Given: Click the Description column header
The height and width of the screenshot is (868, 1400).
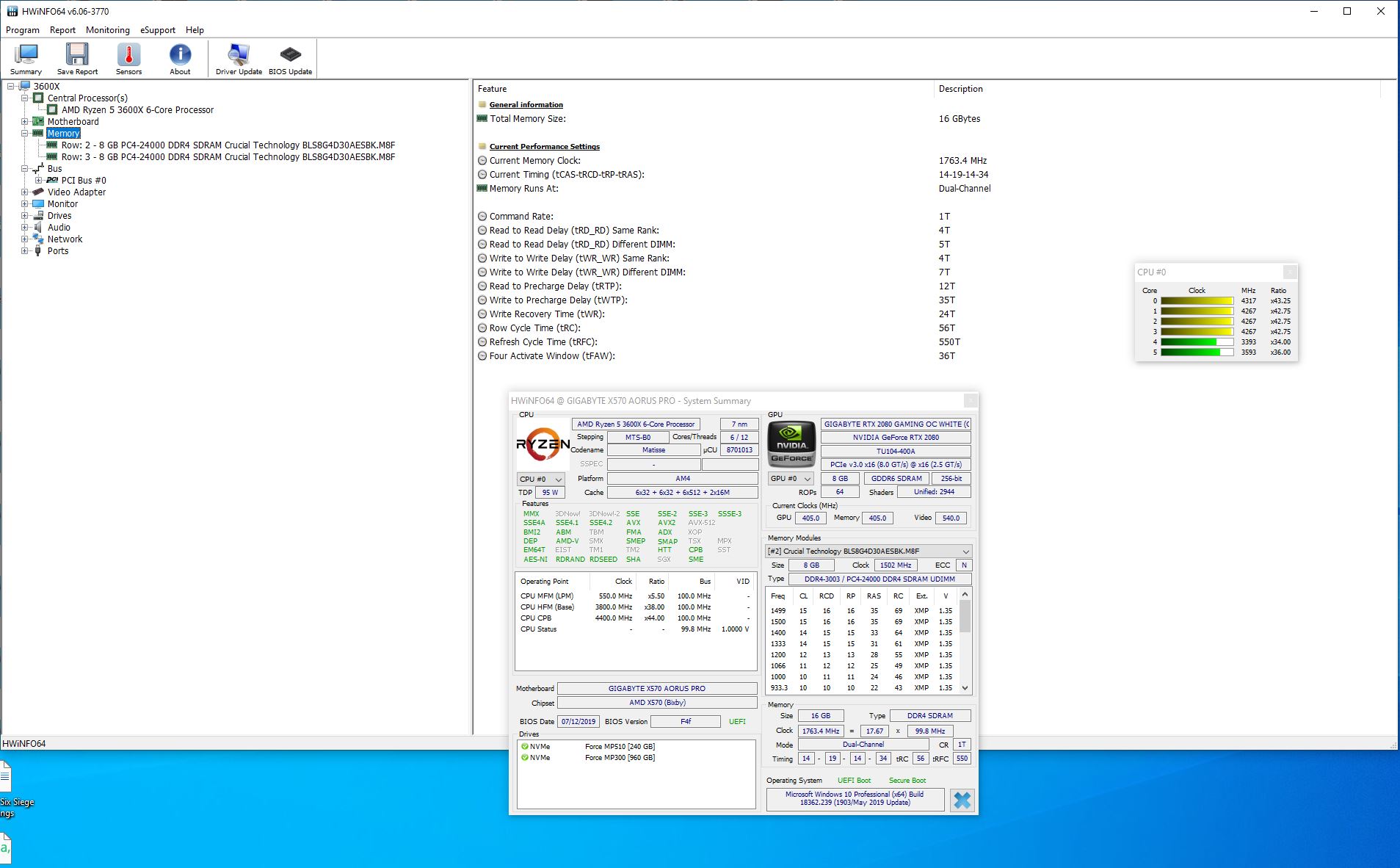Looking at the screenshot, I should (x=1158, y=89).
